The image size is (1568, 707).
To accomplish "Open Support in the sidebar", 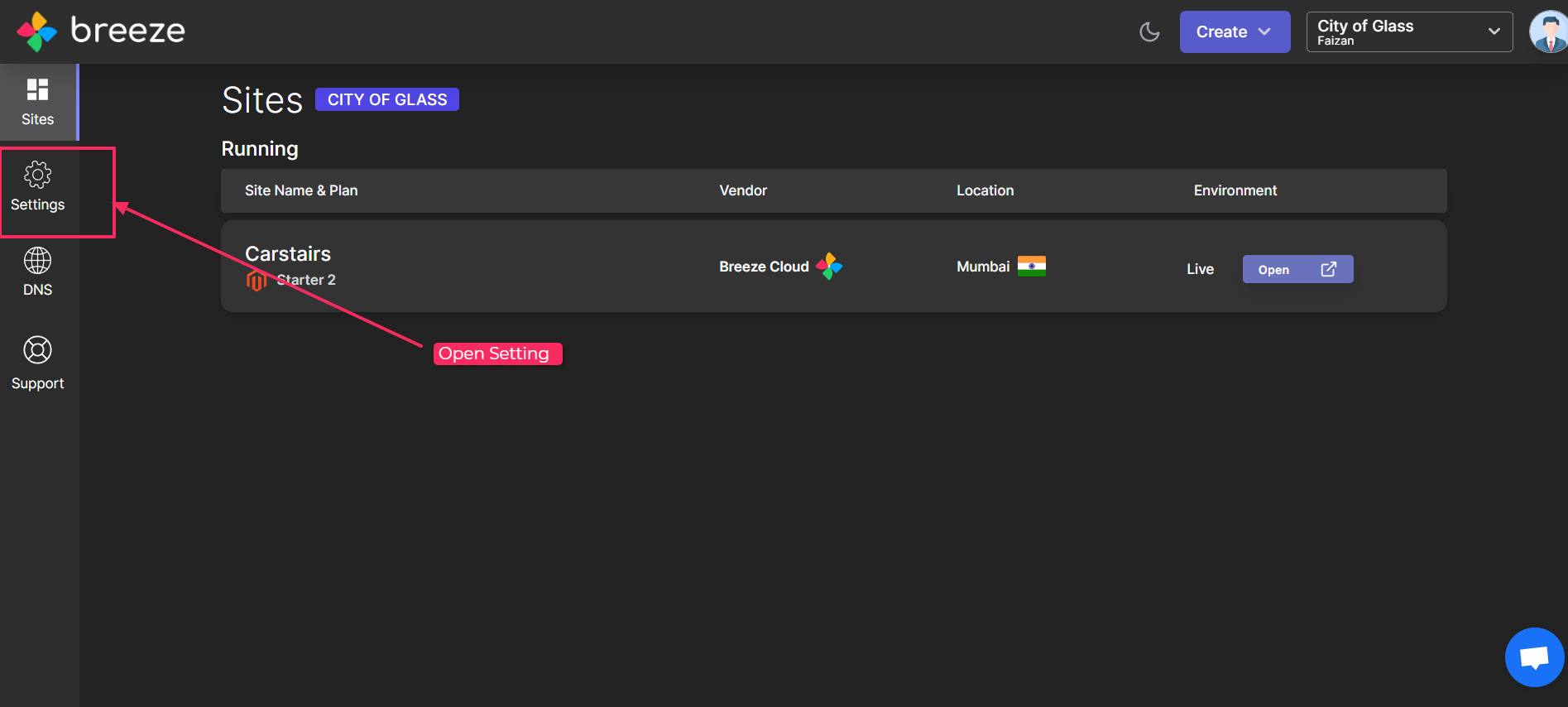I will point(38,363).
